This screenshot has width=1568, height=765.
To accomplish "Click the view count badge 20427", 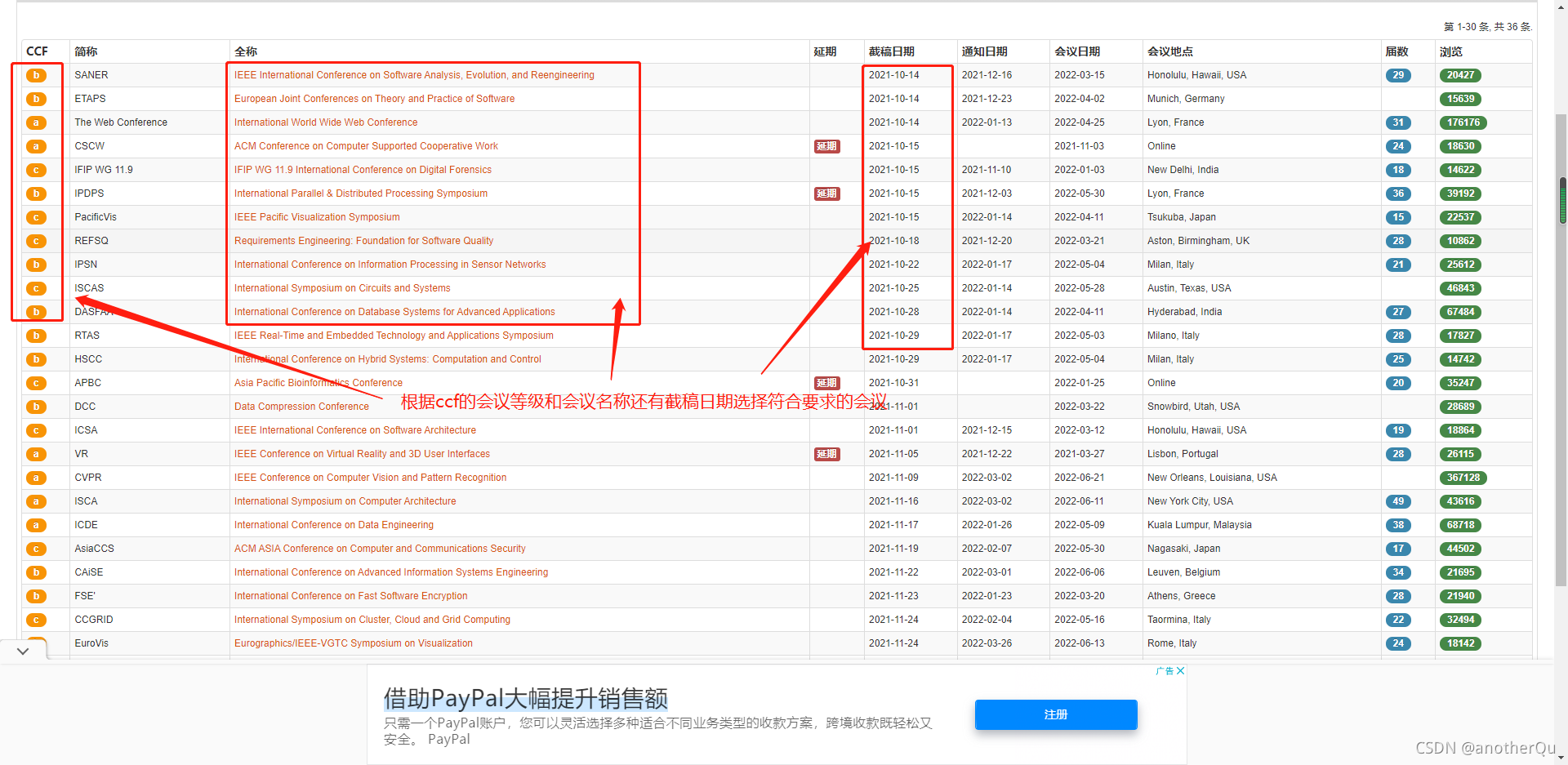I will tap(1460, 75).
